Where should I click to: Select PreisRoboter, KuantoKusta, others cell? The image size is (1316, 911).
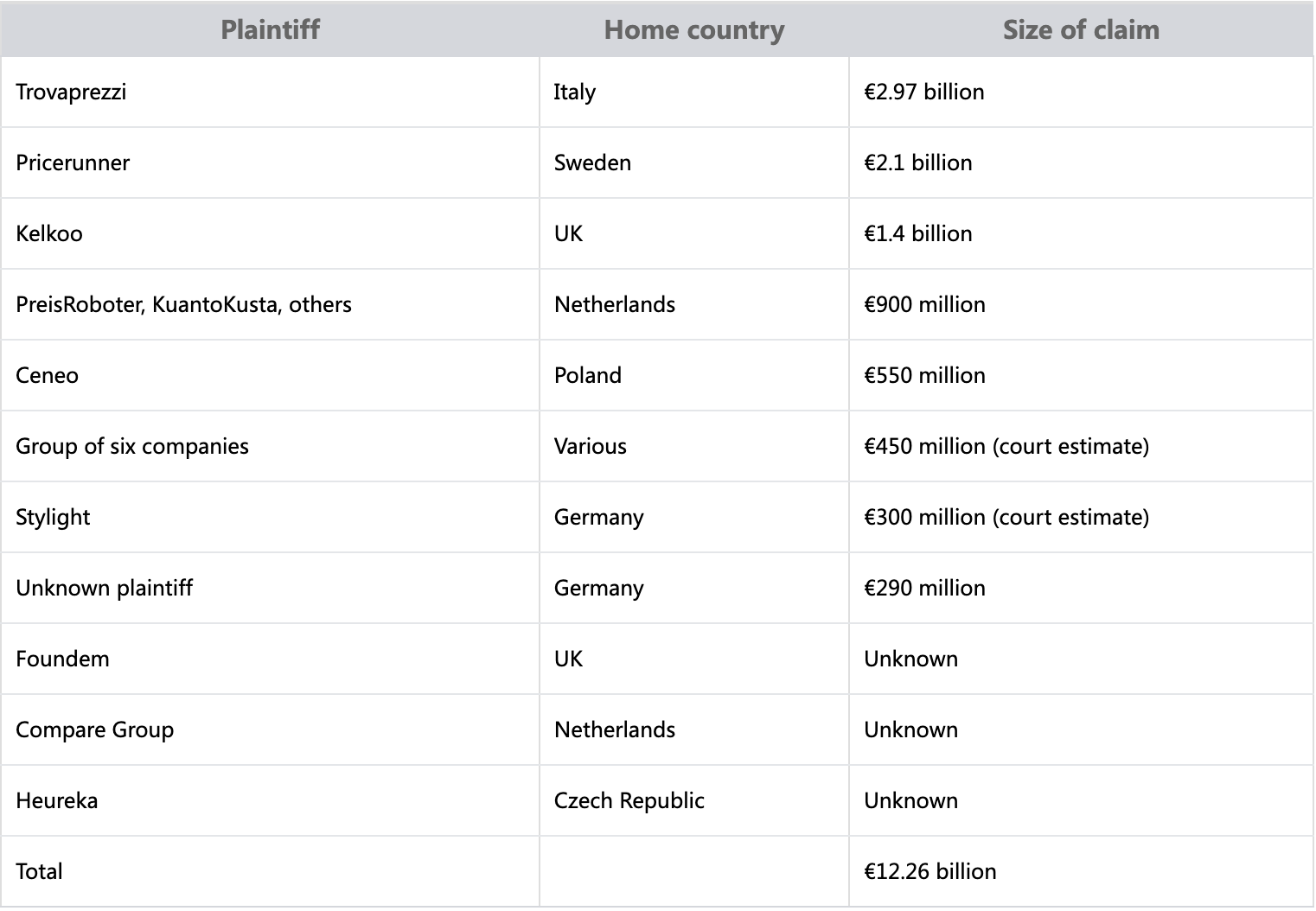tap(270, 305)
